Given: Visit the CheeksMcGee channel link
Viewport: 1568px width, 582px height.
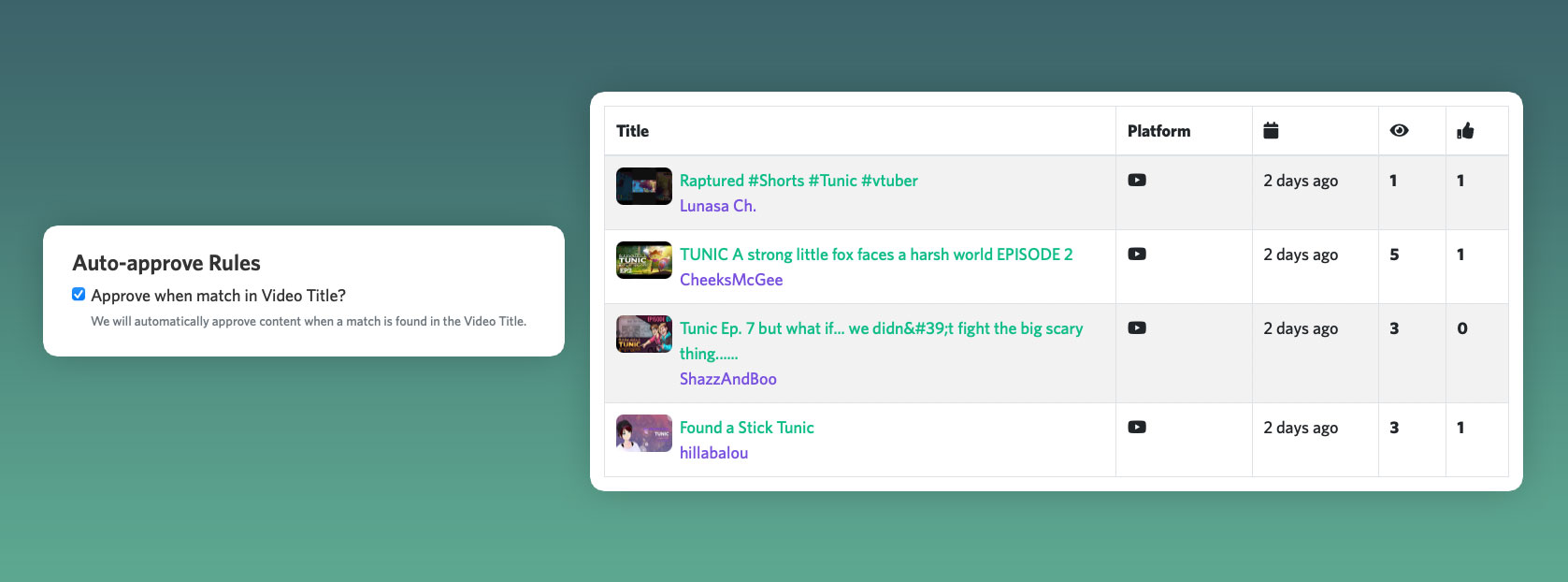Looking at the screenshot, I should click(731, 280).
